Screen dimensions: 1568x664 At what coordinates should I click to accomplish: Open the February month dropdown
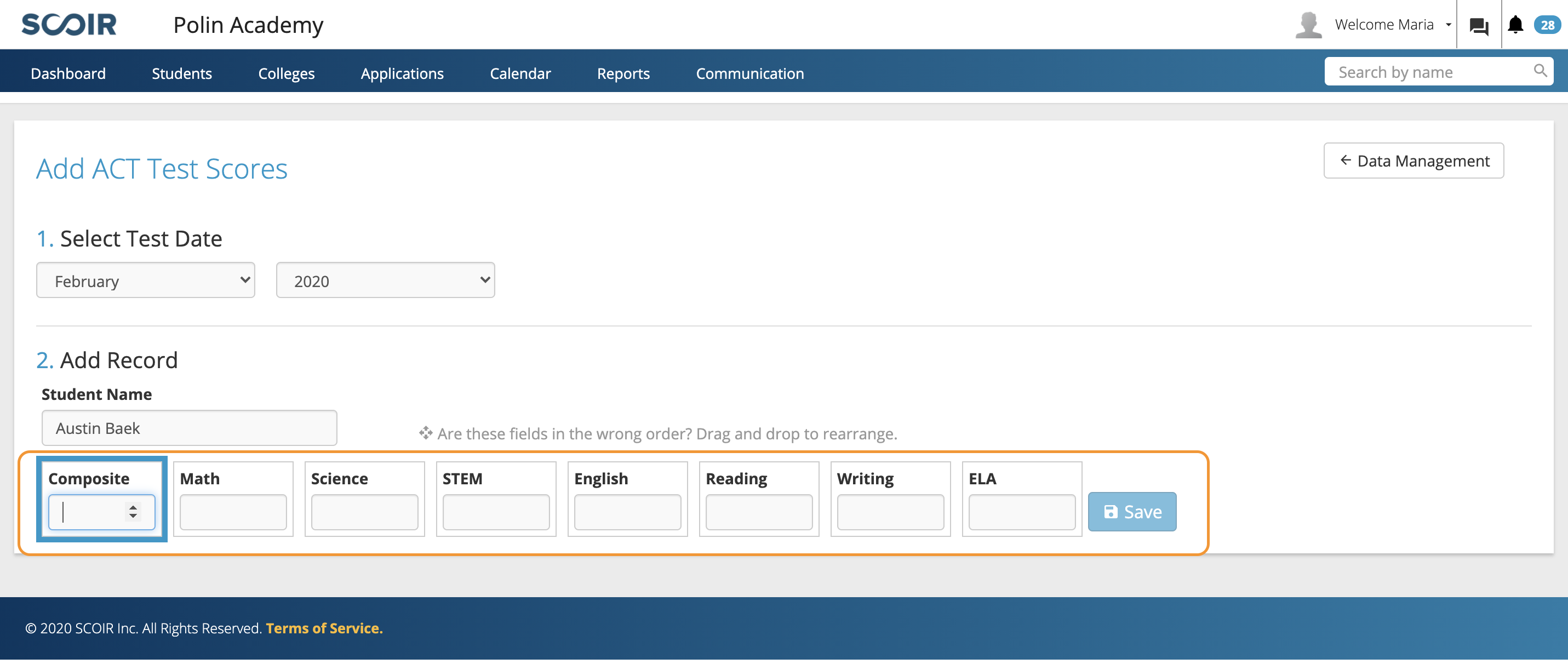(146, 281)
